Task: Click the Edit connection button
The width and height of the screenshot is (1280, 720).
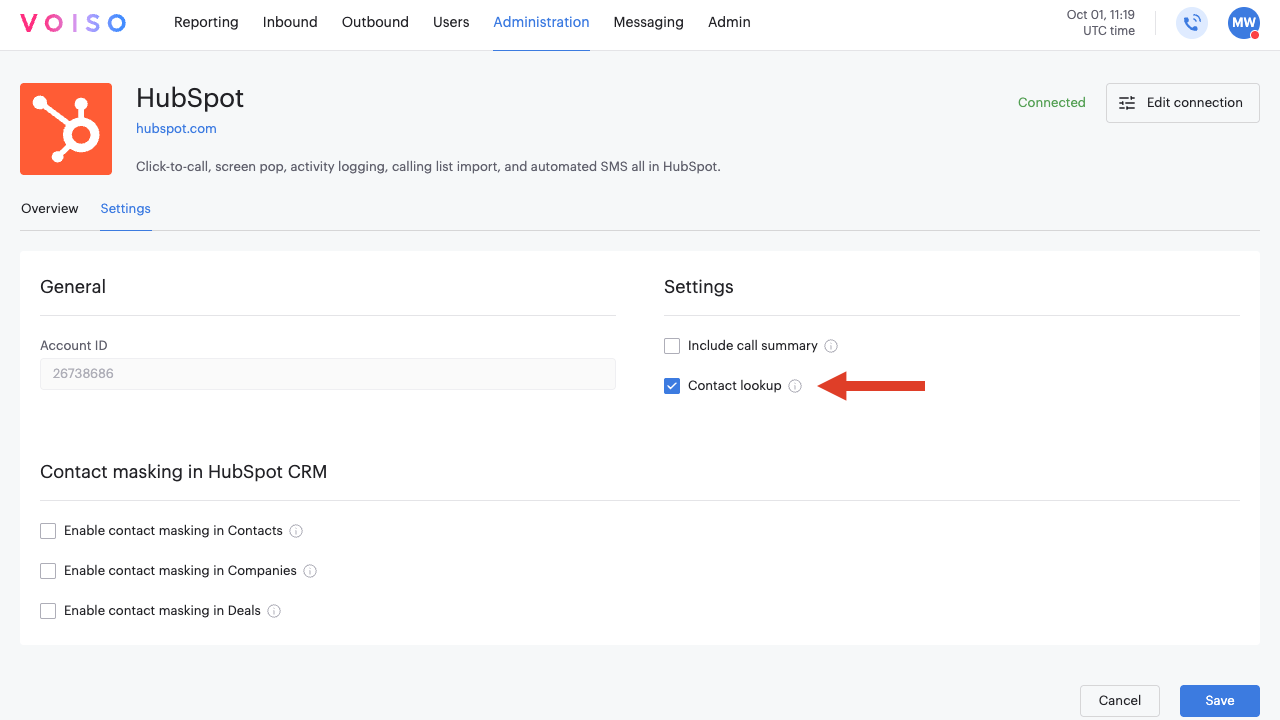Action: coord(1182,103)
